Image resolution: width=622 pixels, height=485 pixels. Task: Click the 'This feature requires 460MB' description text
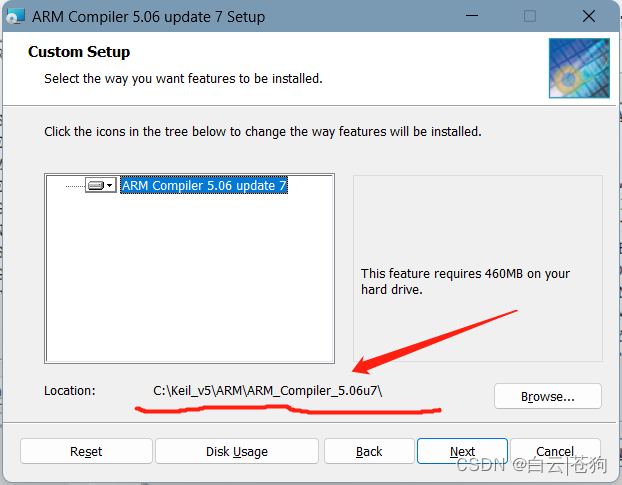tap(465, 282)
